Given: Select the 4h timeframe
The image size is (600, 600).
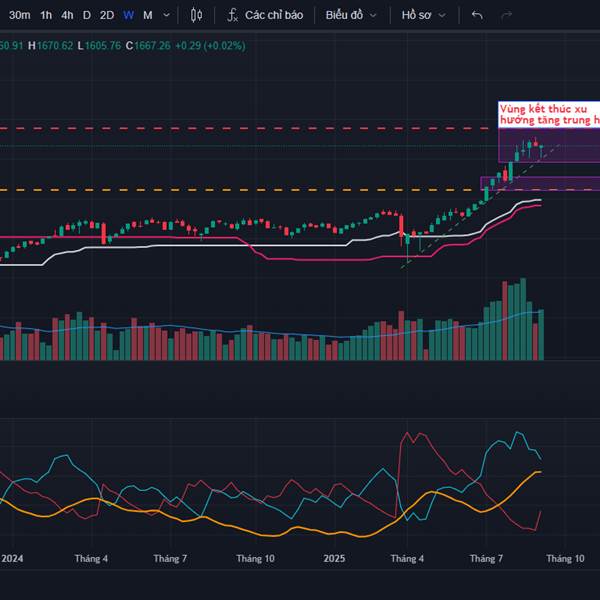Looking at the screenshot, I should tap(67, 15).
